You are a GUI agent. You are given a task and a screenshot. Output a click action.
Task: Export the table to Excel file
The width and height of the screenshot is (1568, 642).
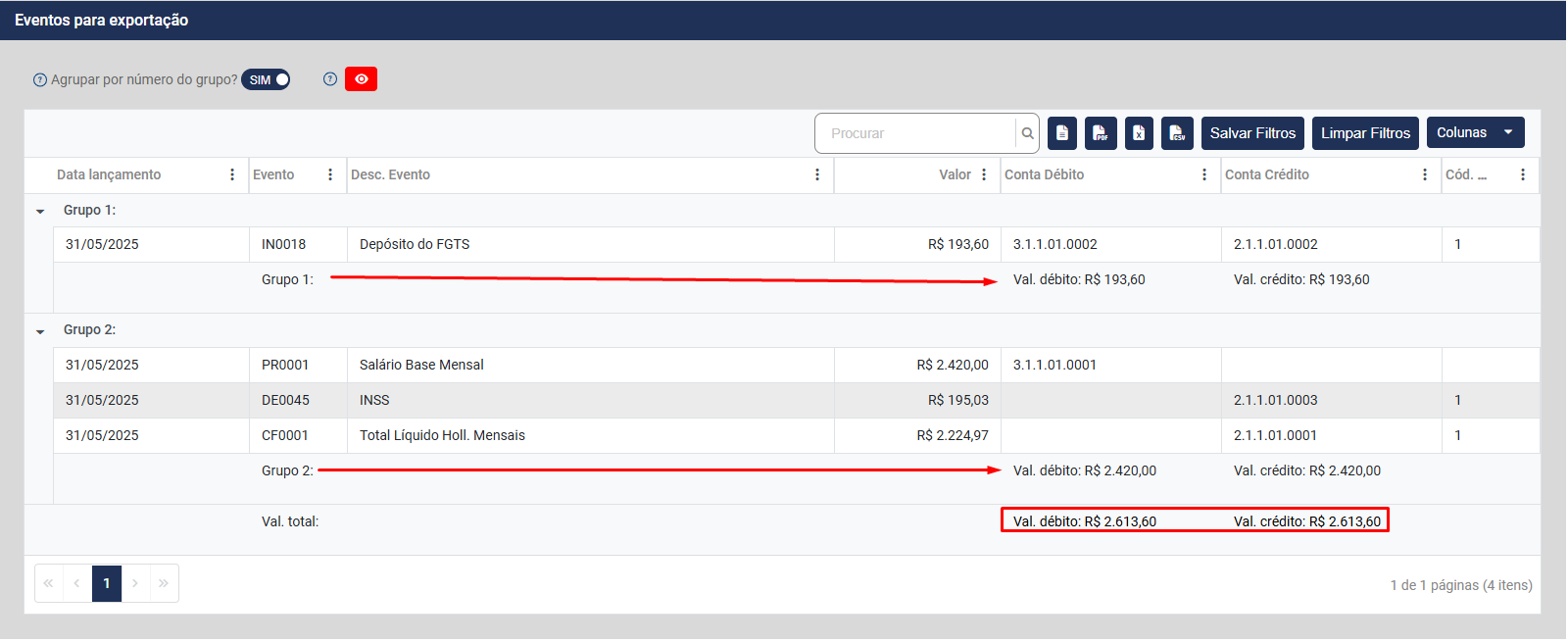click(1139, 133)
